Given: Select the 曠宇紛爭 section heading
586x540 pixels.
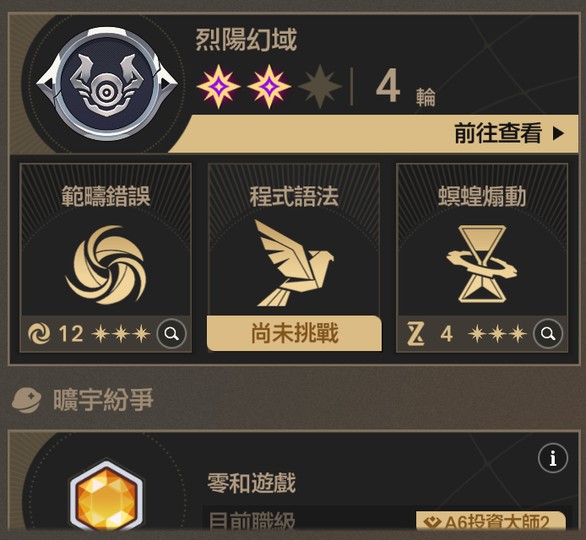Looking at the screenshot, I should (104, 399).
